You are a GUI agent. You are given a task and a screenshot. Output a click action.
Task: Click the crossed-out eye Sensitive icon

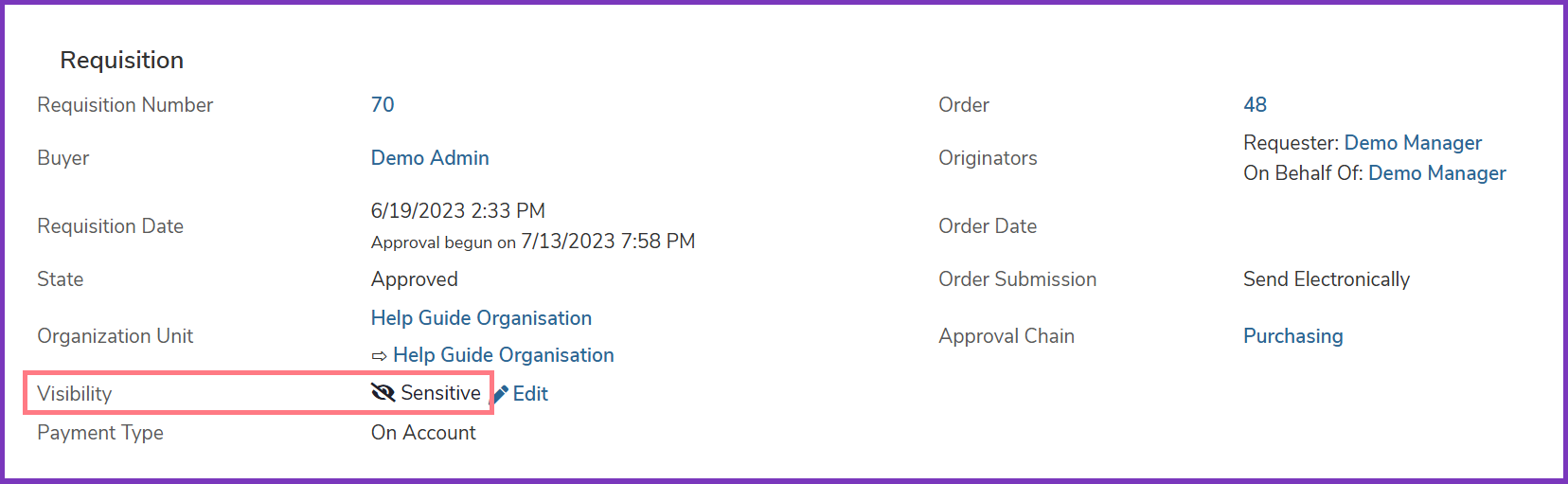[383, 392]
